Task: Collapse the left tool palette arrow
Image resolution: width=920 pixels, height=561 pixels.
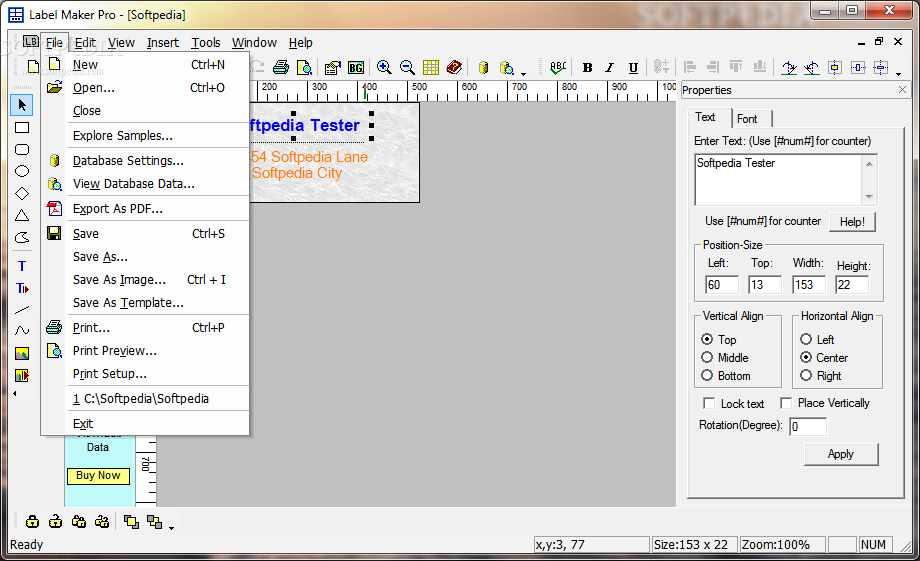Action: pos(15,394)
